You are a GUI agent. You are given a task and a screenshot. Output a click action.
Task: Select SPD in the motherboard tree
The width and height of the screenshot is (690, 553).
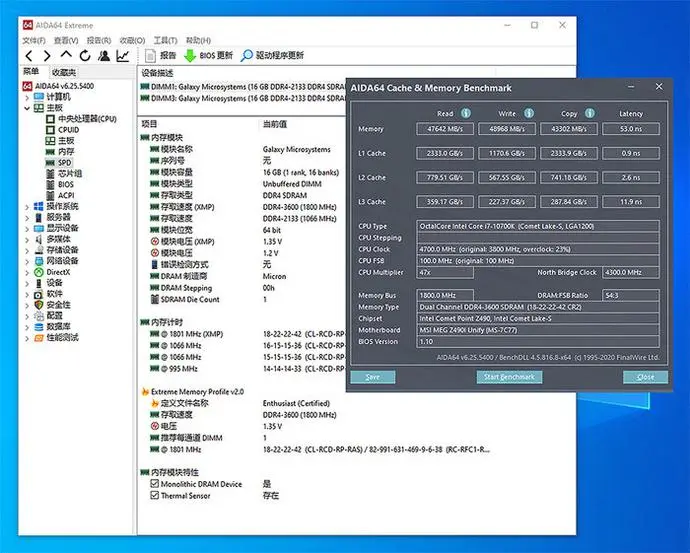point(65,162)
